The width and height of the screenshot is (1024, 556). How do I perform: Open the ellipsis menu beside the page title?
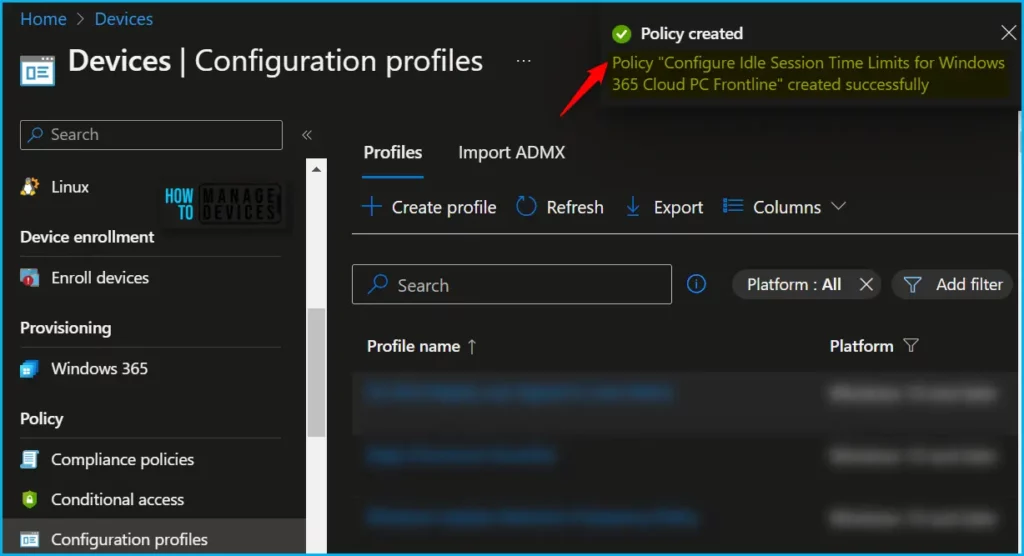(523, 61)
